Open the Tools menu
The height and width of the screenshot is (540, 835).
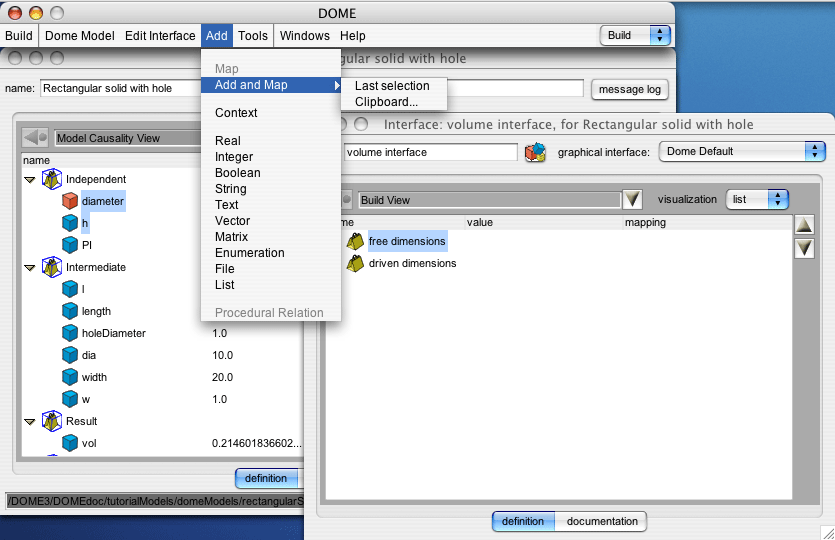click(x=252, y=36)
